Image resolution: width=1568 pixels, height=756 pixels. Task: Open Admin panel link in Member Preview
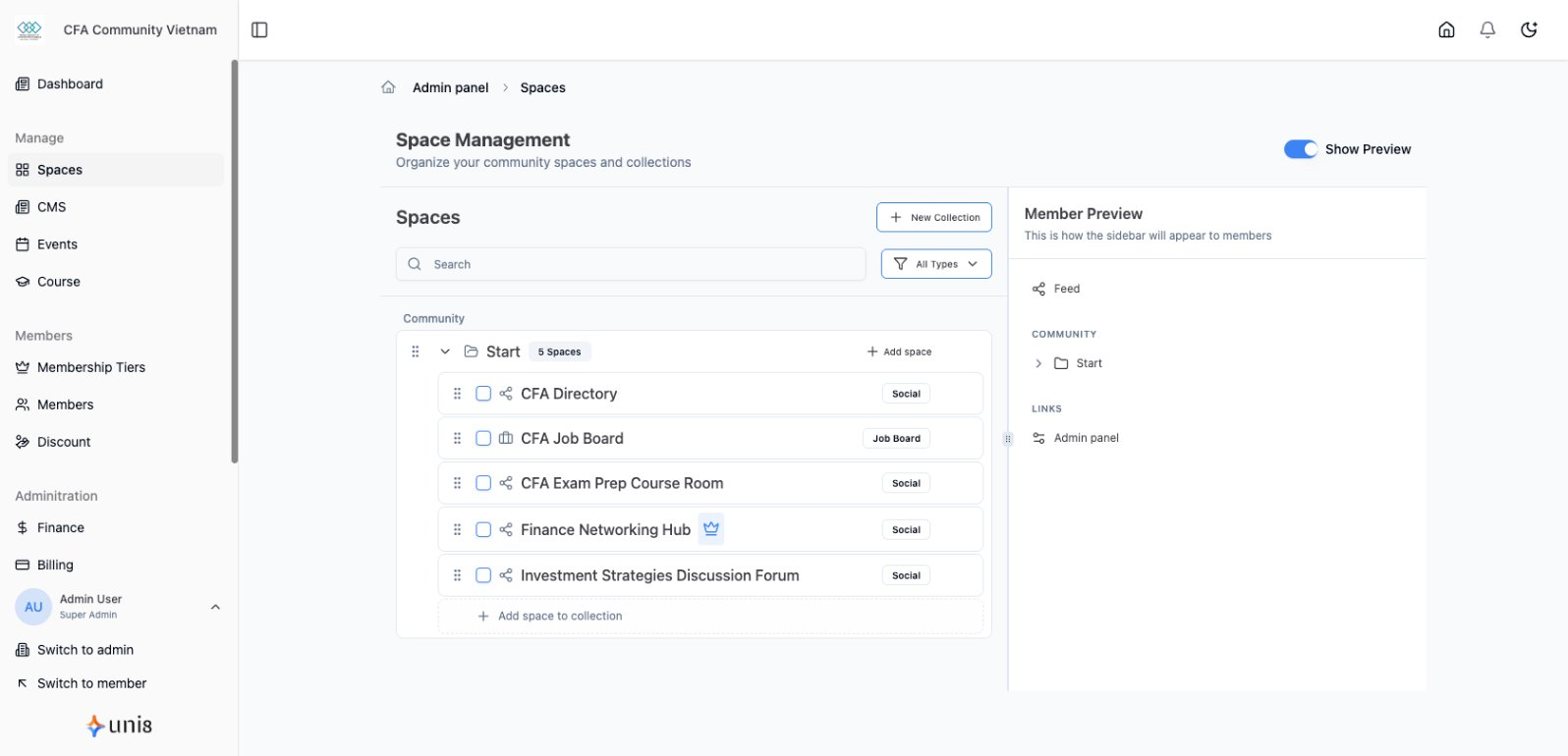click(x=1087, y=438)
